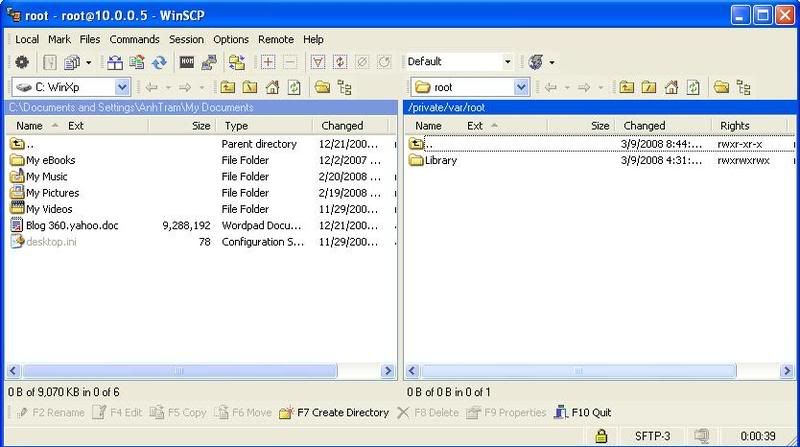
Task: Click the Invert Selection icon
Action: pos(340,62)
